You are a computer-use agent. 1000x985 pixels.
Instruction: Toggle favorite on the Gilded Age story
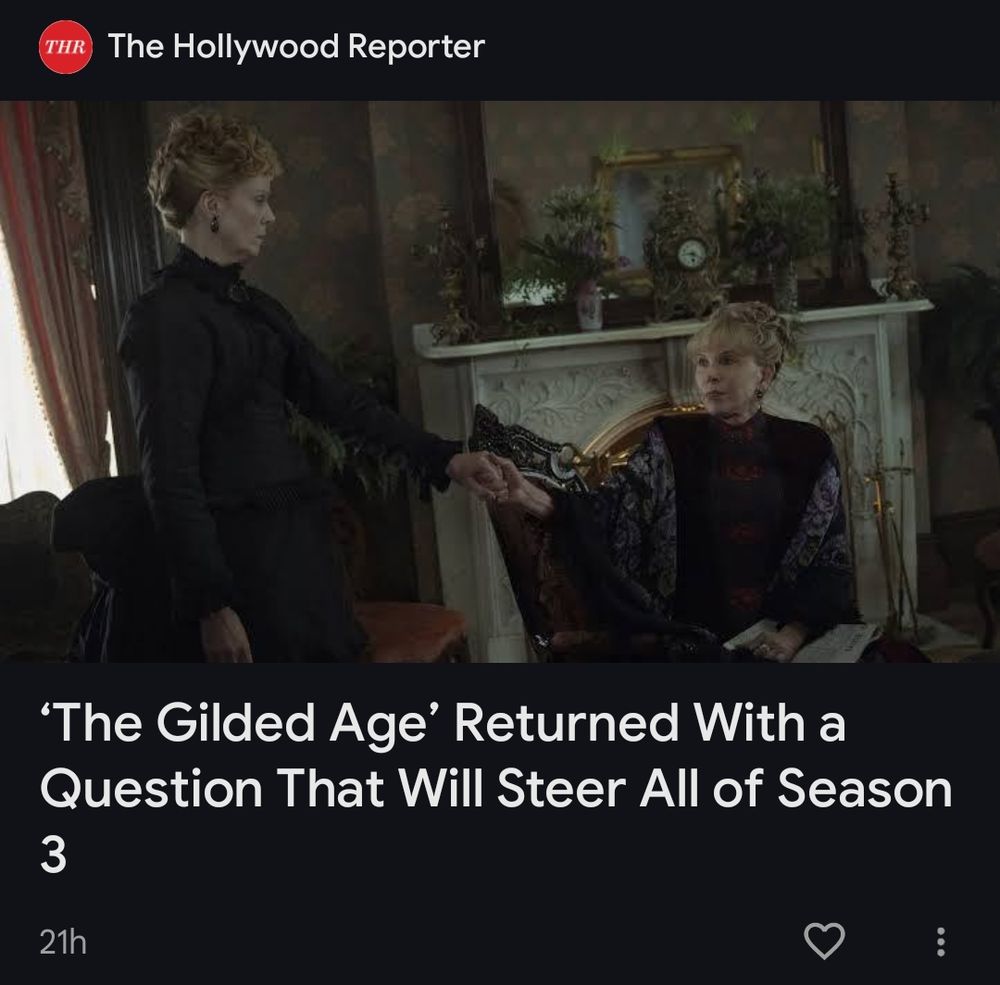[x=824, y=941]
